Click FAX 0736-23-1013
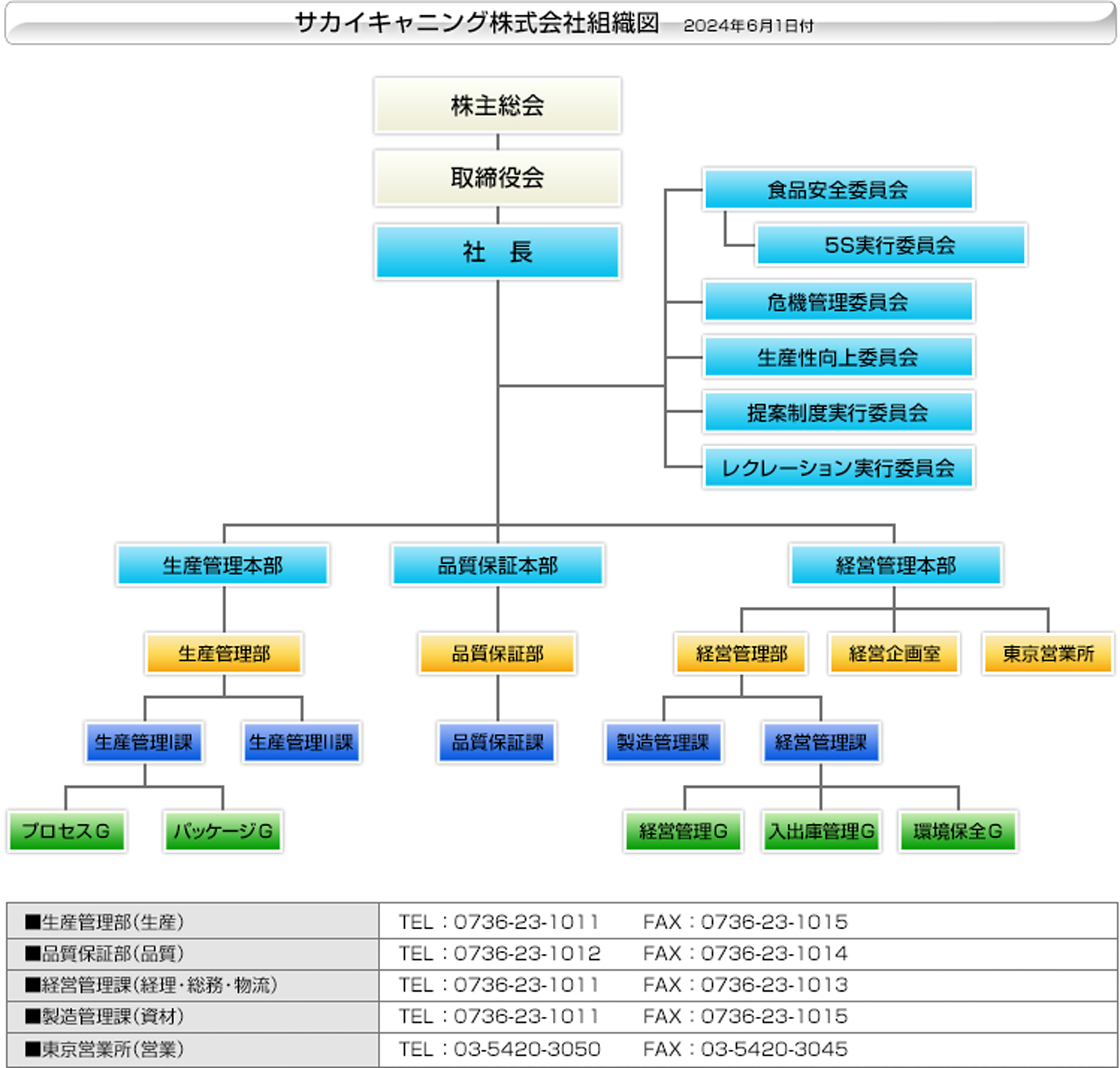The image size is (1120, 1068). click(x=745, y=985)
